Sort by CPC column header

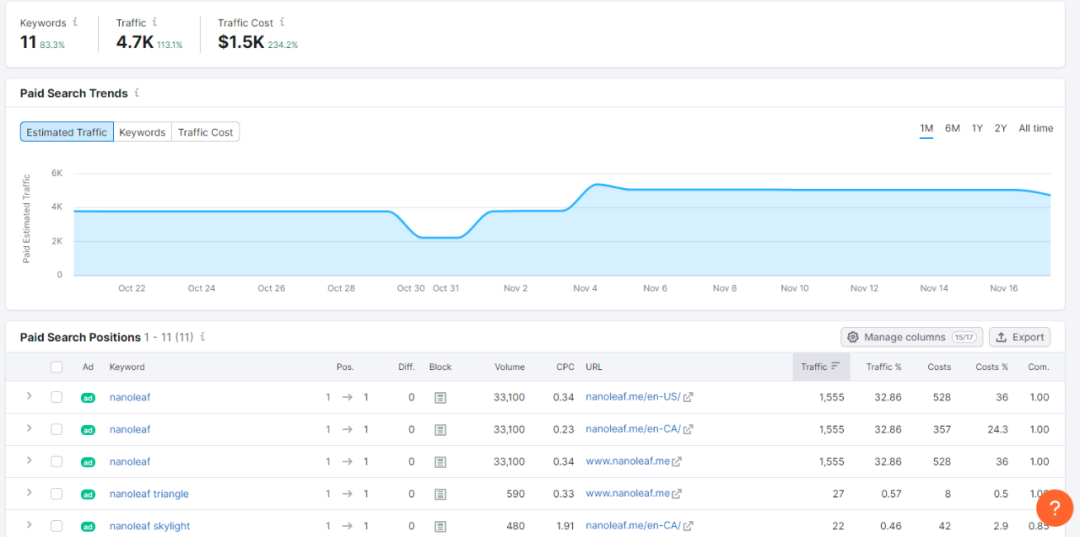pyautogui.click(x=565, y=367)
